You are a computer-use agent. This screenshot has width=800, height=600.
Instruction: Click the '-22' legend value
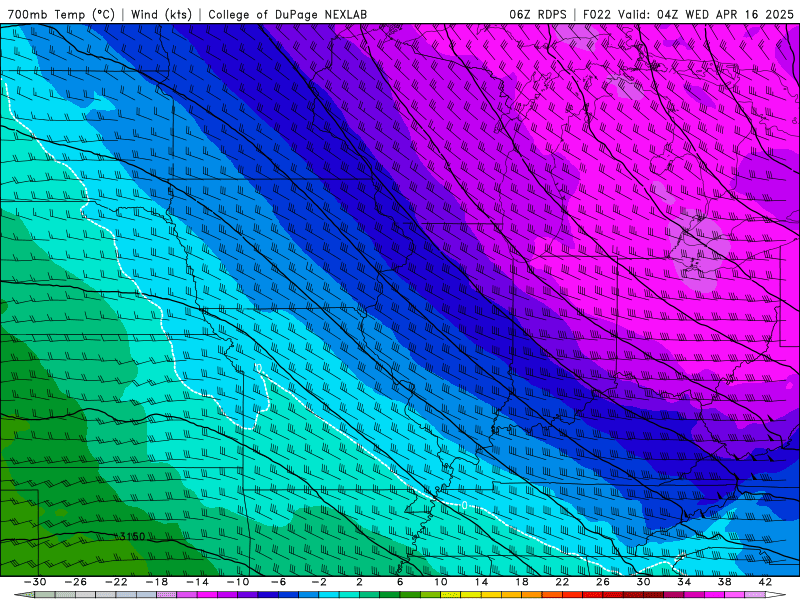click(x=116, y=582)
